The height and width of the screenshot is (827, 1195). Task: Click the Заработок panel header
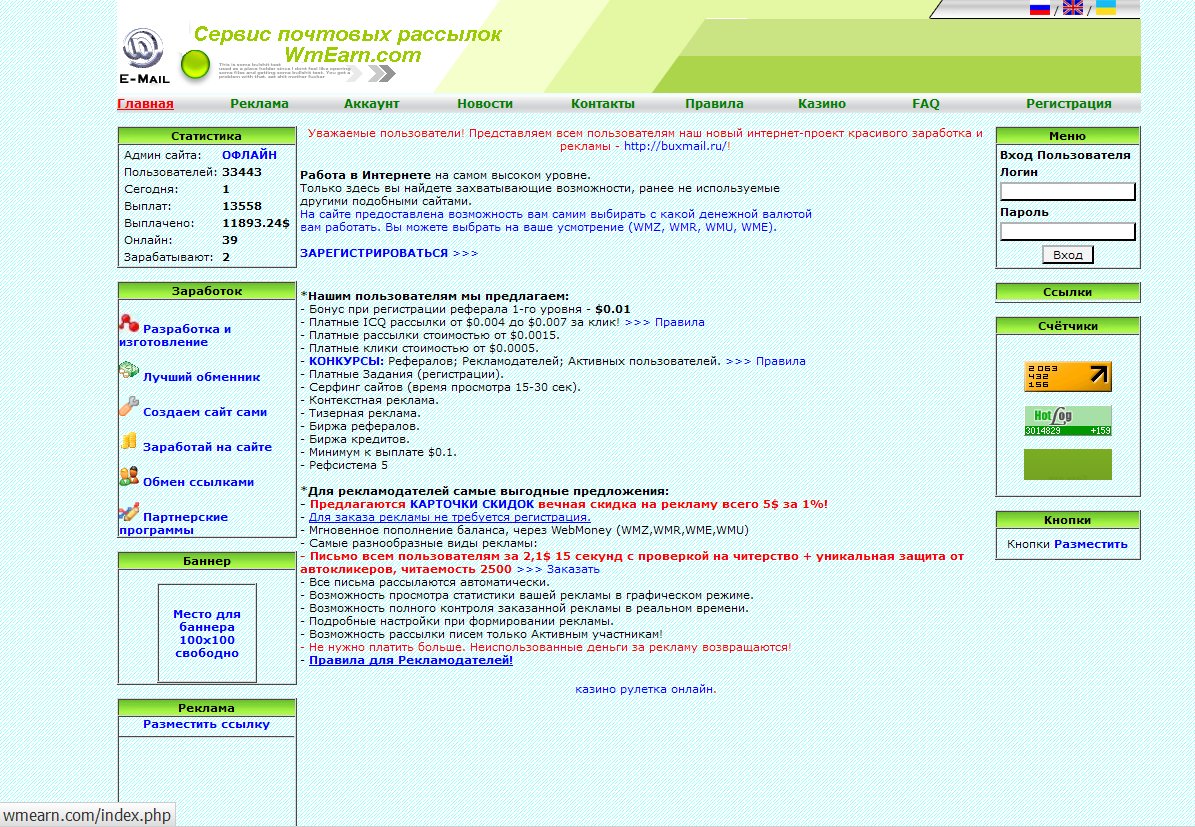pyautogui.click(x=207, y=290)
